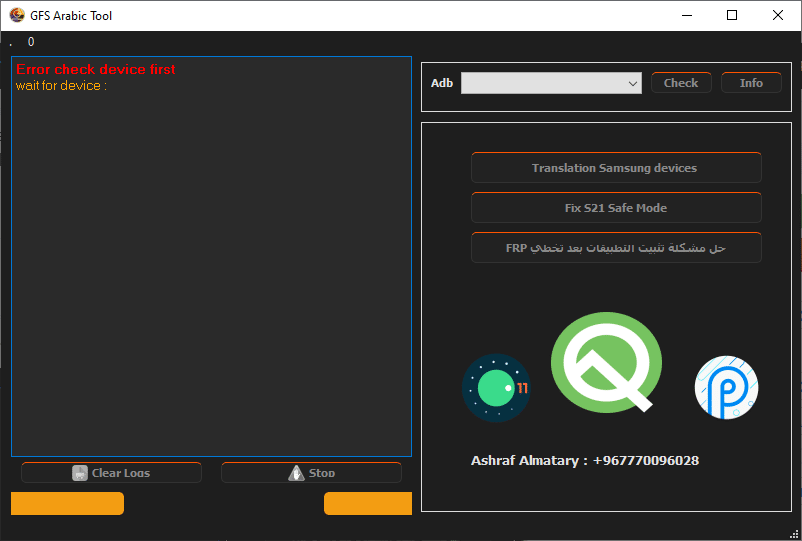The width and height of the screenshot is (802, 541).
Task: Clear the logs with Clear Logs
Action: coord(112,472)
